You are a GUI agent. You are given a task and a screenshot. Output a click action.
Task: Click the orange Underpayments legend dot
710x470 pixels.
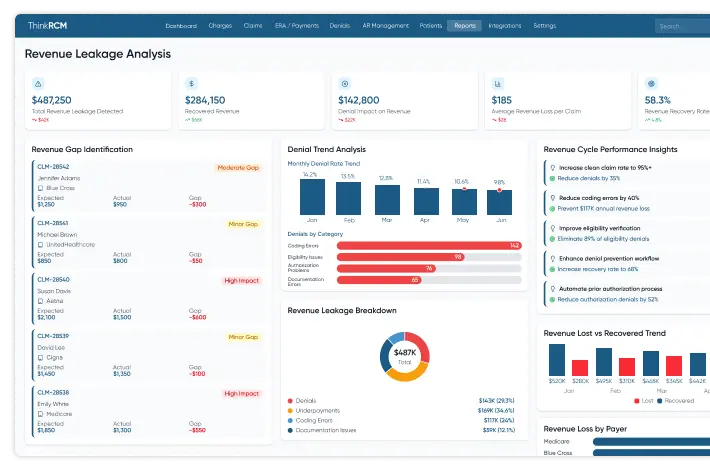pyautogui.click(x=290, y=411)
